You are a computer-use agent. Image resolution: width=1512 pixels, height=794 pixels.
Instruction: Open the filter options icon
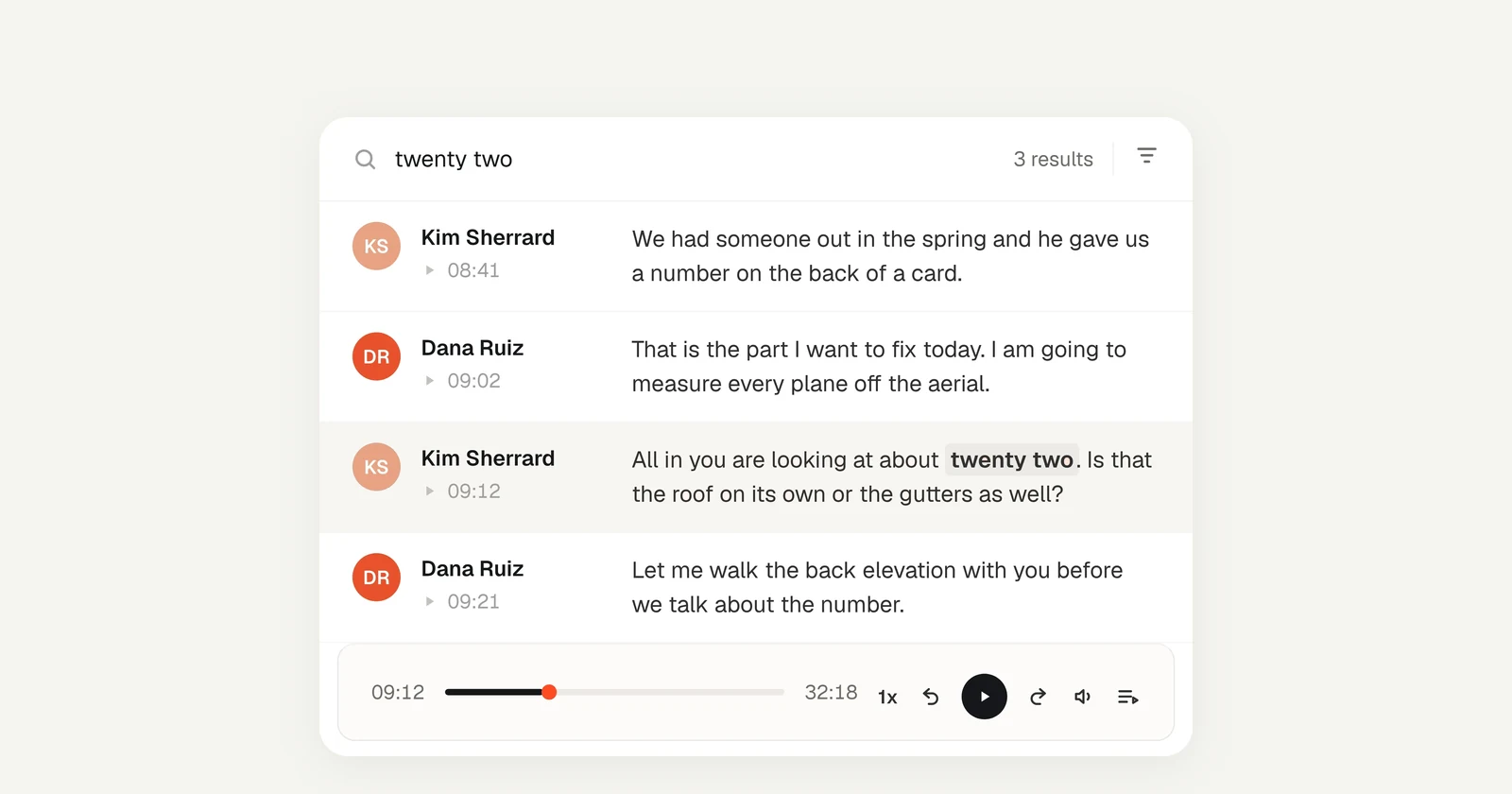coord(1146,156)
